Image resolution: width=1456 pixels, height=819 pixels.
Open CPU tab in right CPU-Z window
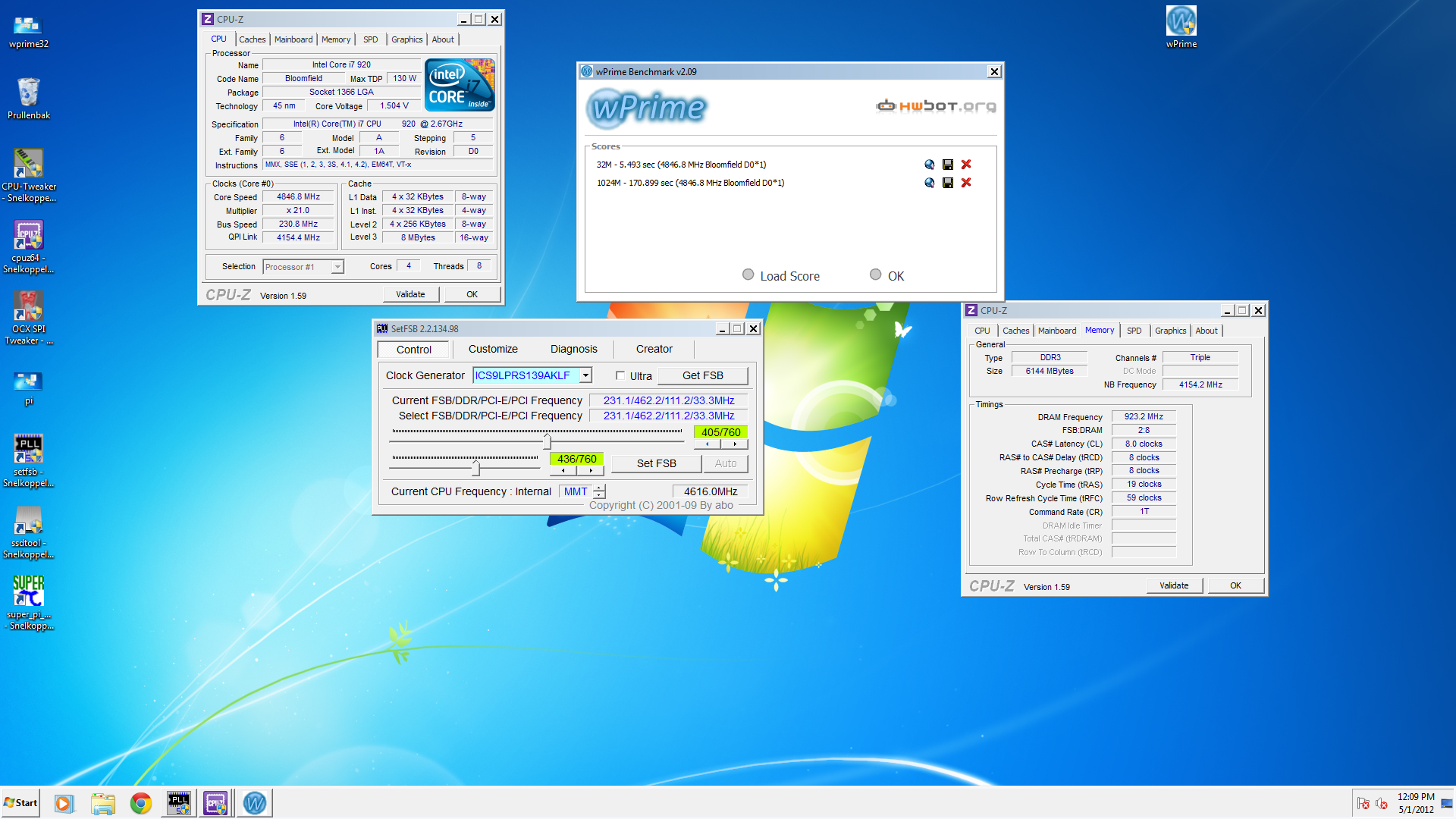click(x=982, y=331)
